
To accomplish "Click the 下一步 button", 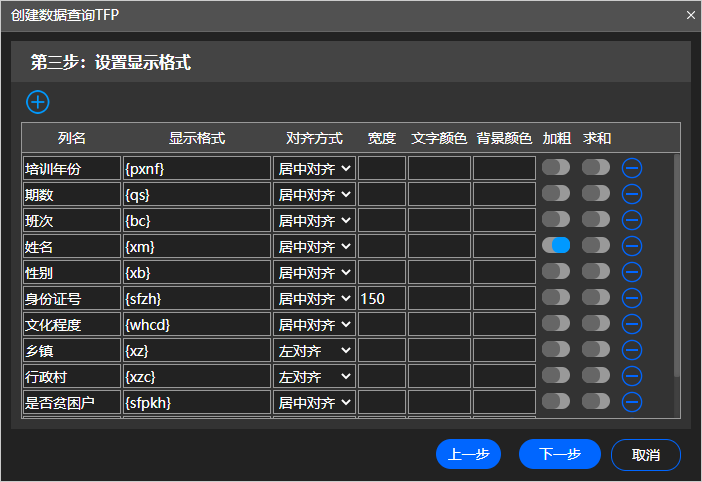I will [560, 454].
